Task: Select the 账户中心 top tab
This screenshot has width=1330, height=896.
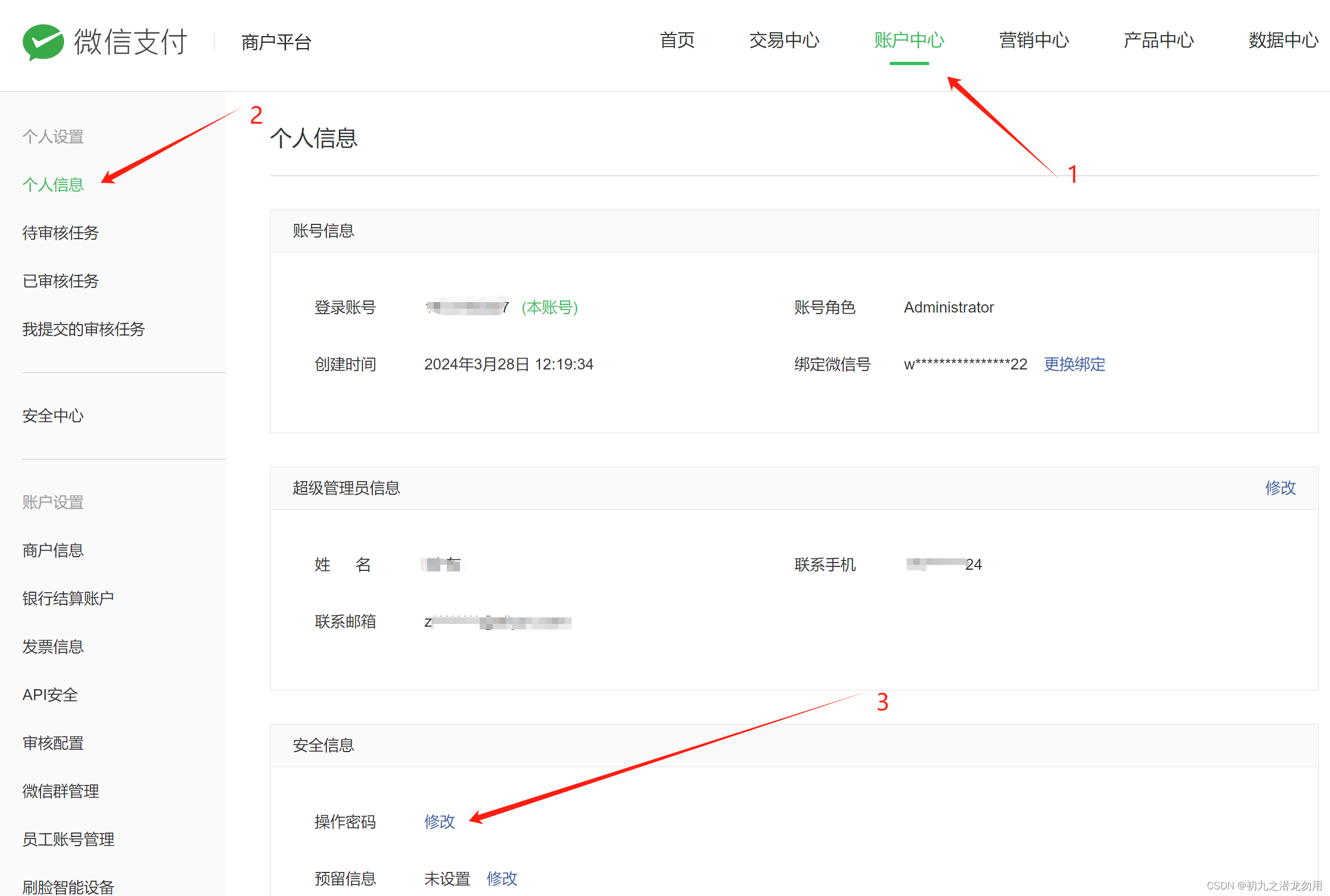Action: click(x=909, y=41)
